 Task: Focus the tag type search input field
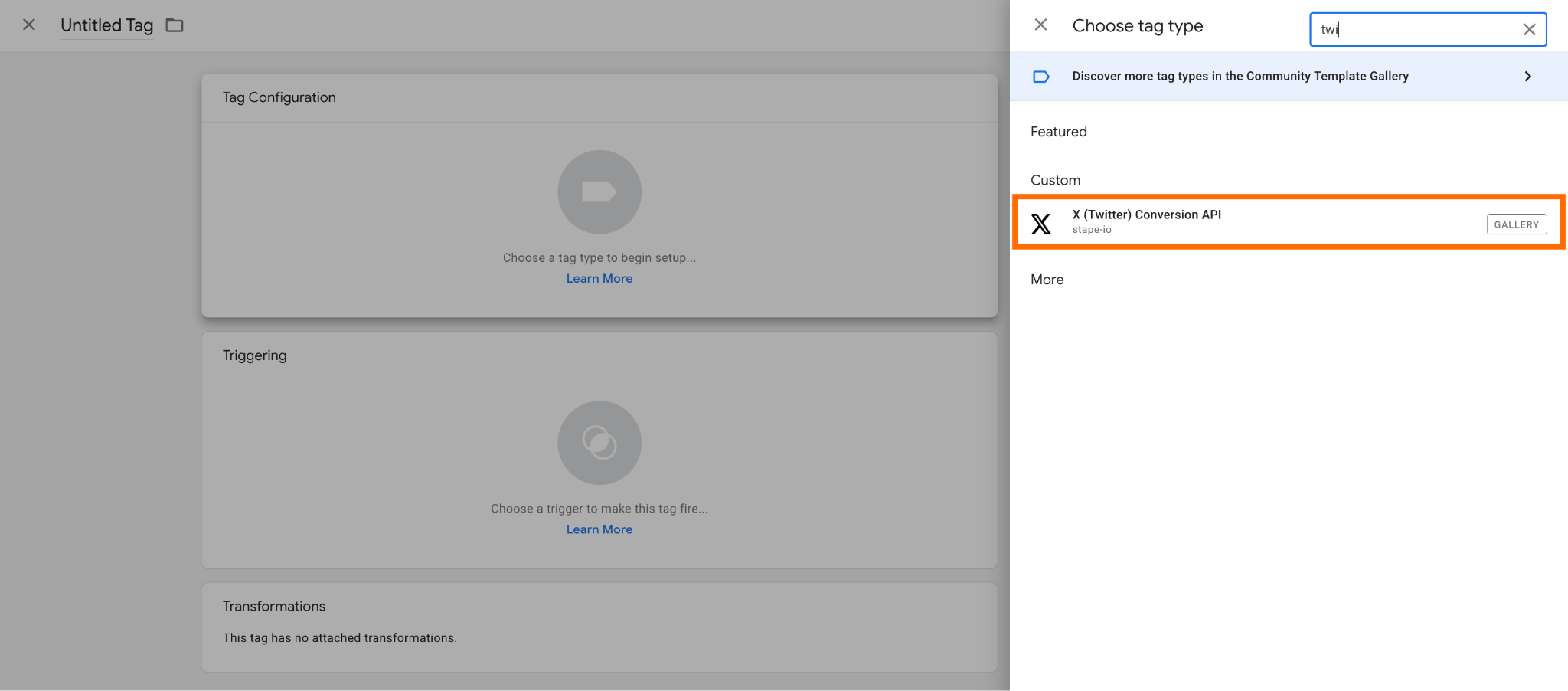click(x=1416, y=30)
